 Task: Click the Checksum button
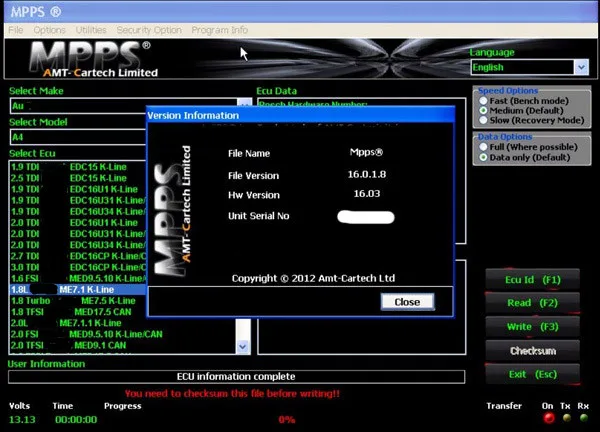point(532,351)
